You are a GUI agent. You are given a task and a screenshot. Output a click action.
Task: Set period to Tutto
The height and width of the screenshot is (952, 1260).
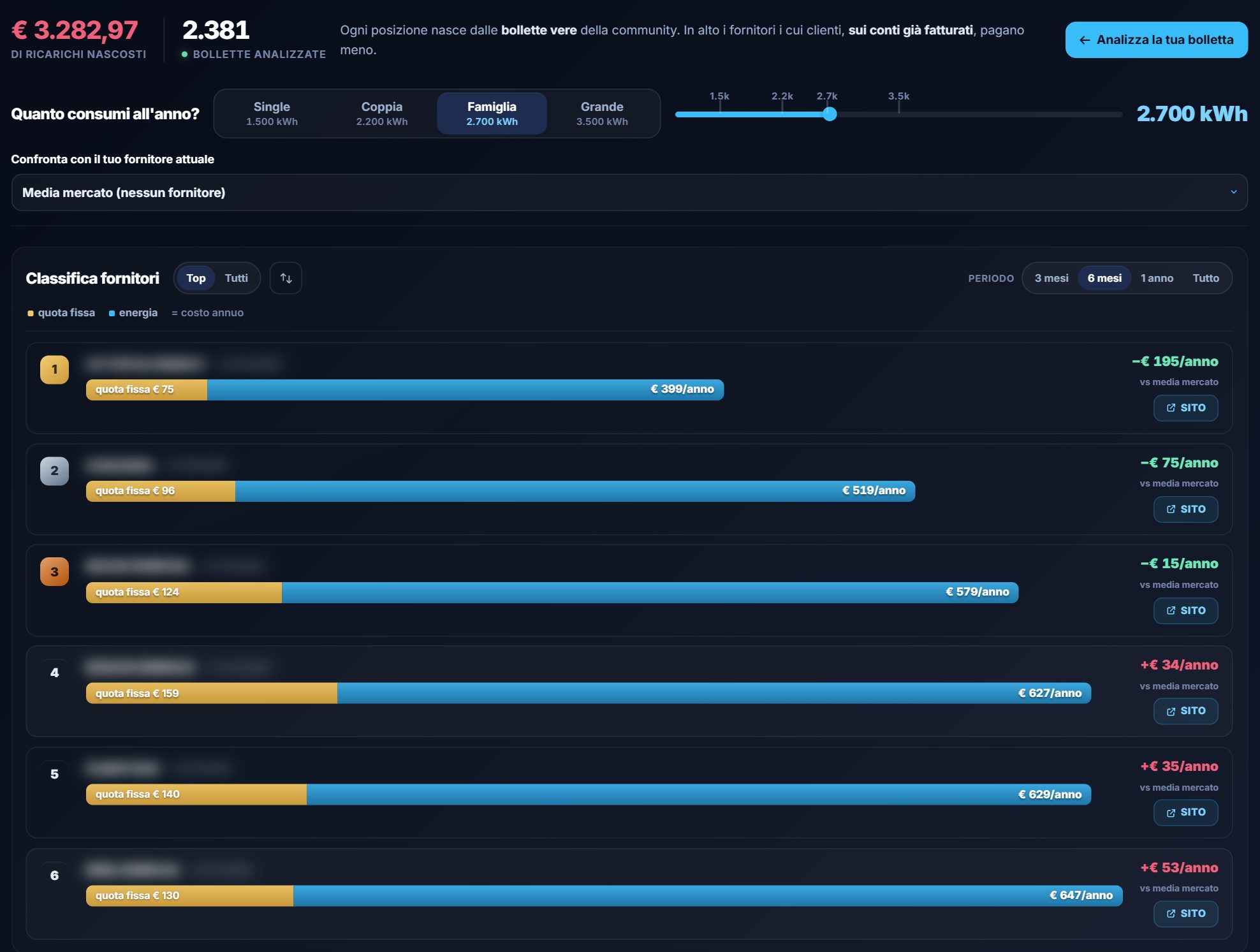[x=1205, y=278]
